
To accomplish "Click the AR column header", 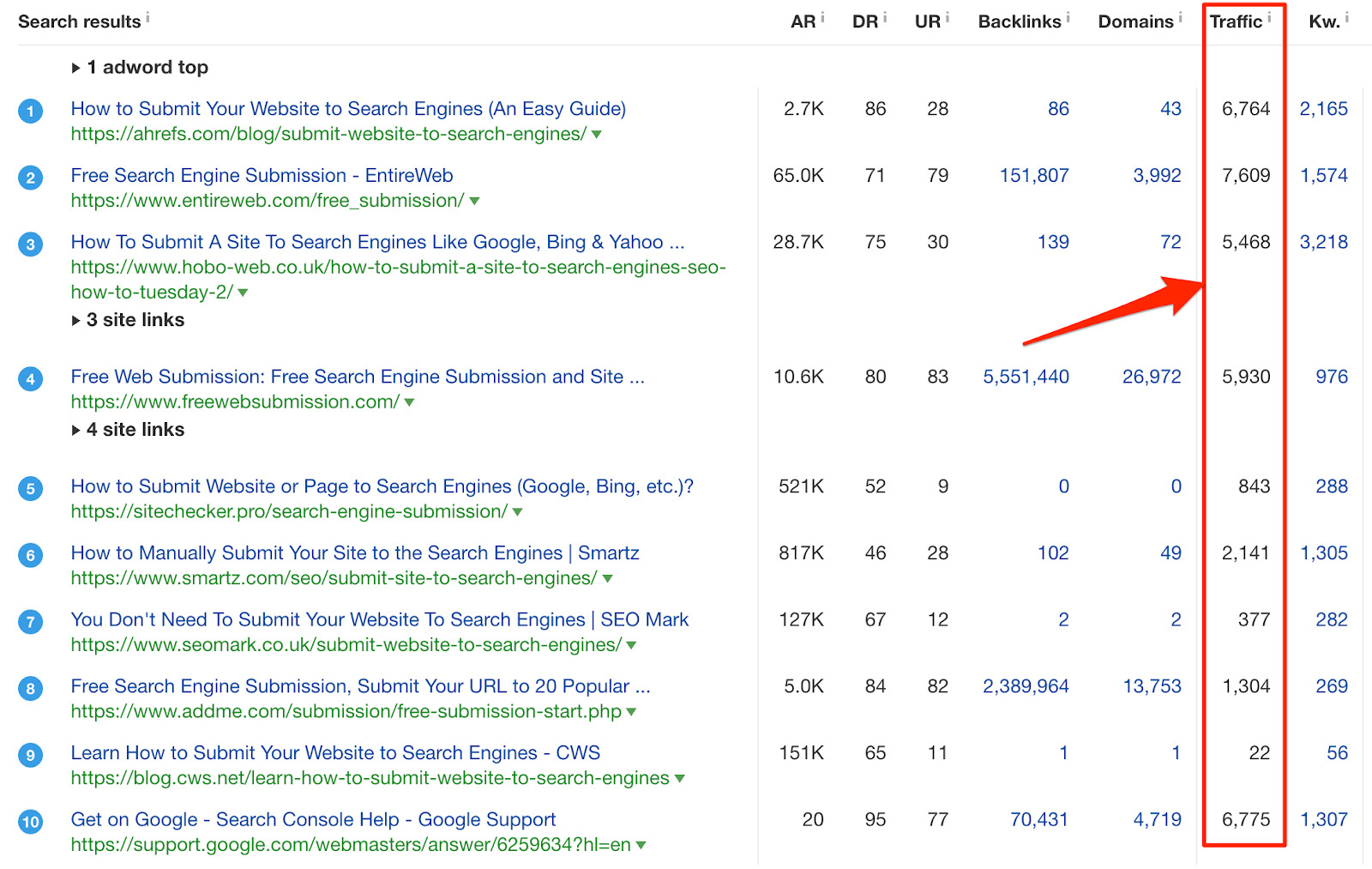I will [x=803, y=21].
